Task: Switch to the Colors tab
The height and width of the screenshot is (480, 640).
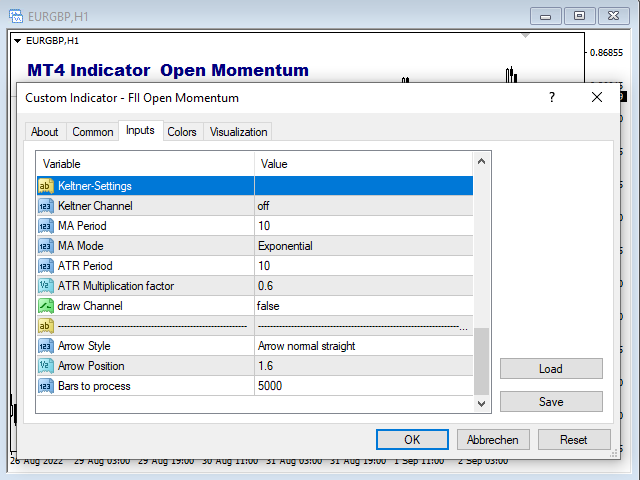Action: 182,132
